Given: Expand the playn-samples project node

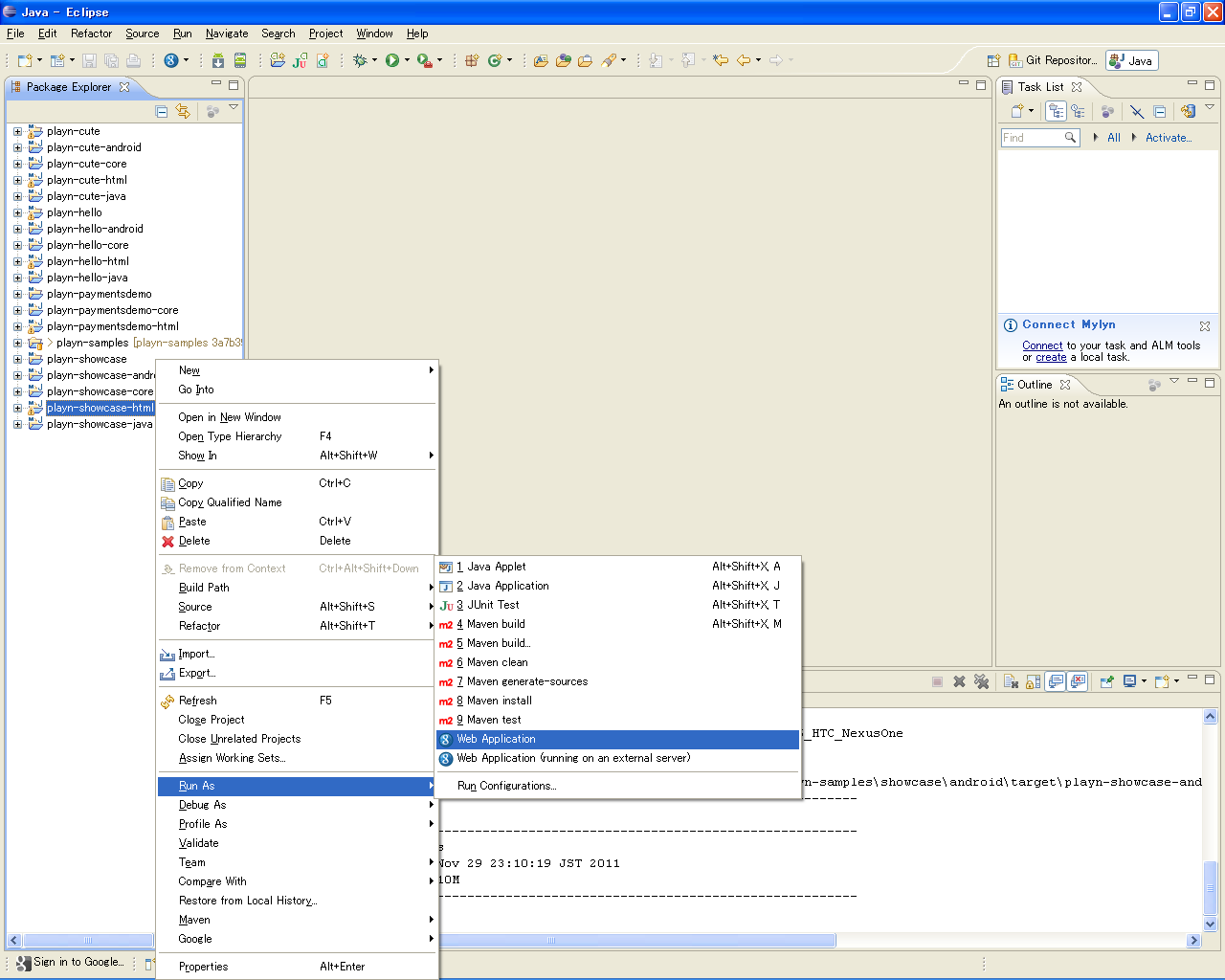Looking at the screenshot, I should pos(17,343).
